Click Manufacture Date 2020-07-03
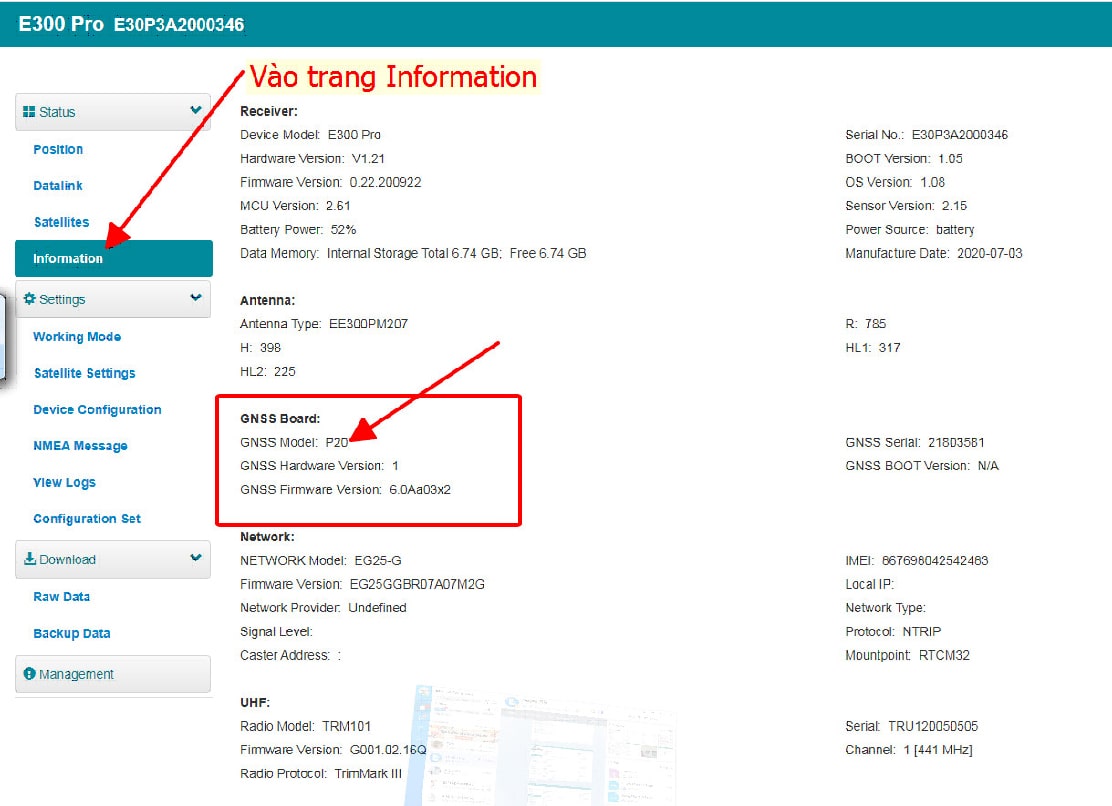The height and width of the screenshot is (806, 1112). 990,253
